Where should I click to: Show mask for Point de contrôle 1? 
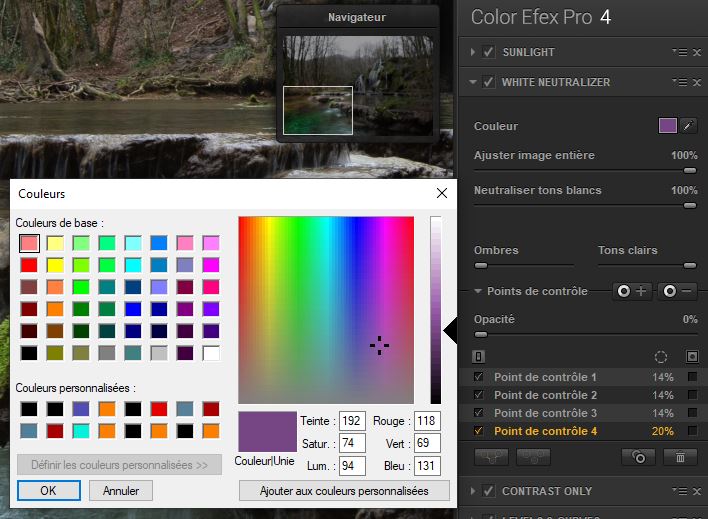[692, 377]
